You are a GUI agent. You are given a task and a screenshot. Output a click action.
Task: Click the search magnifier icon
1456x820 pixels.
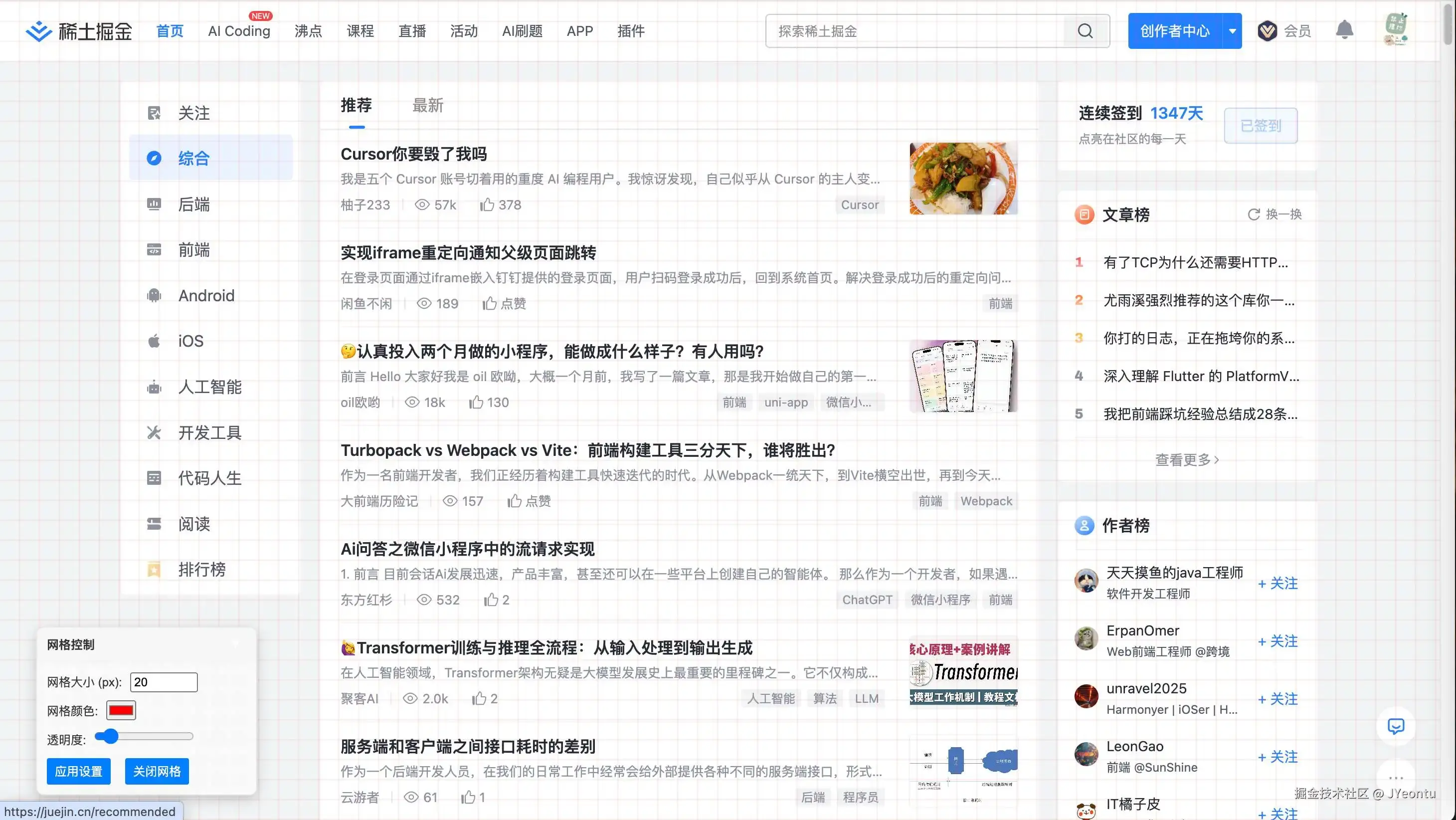coord(1085,31)
